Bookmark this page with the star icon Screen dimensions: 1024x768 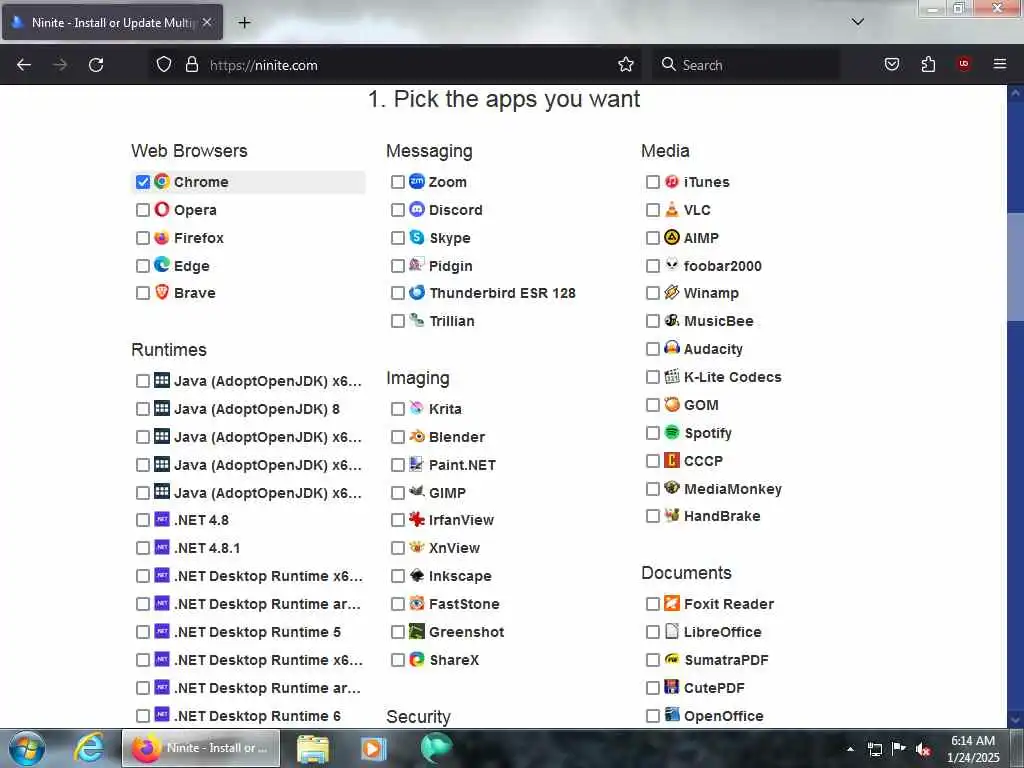pos(626,65)
